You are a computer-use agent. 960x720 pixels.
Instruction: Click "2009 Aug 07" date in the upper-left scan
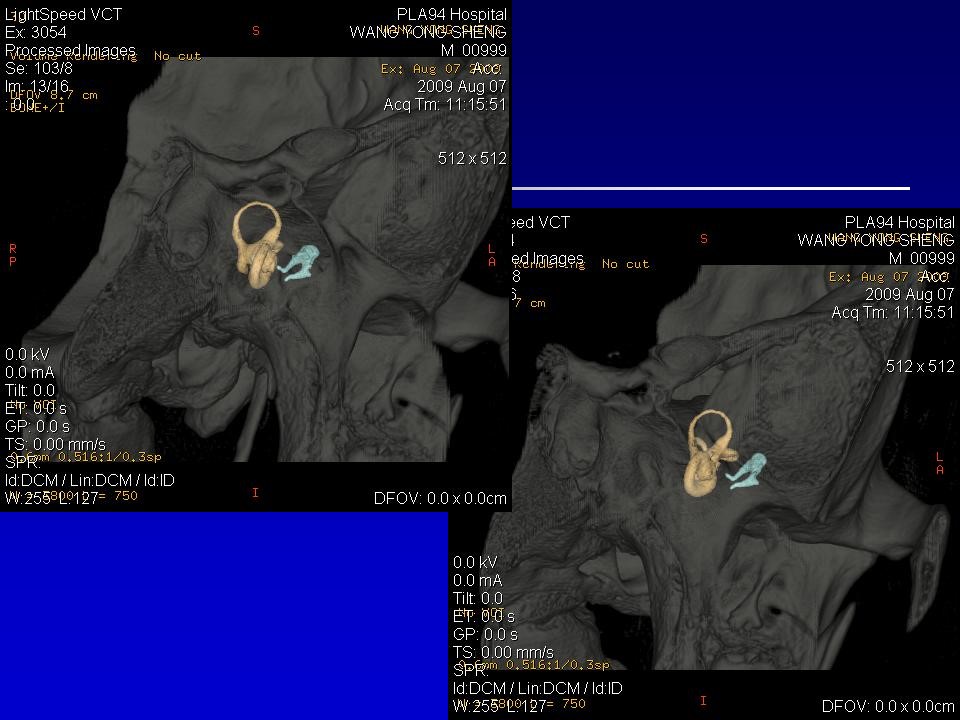[x=462, y=86]
